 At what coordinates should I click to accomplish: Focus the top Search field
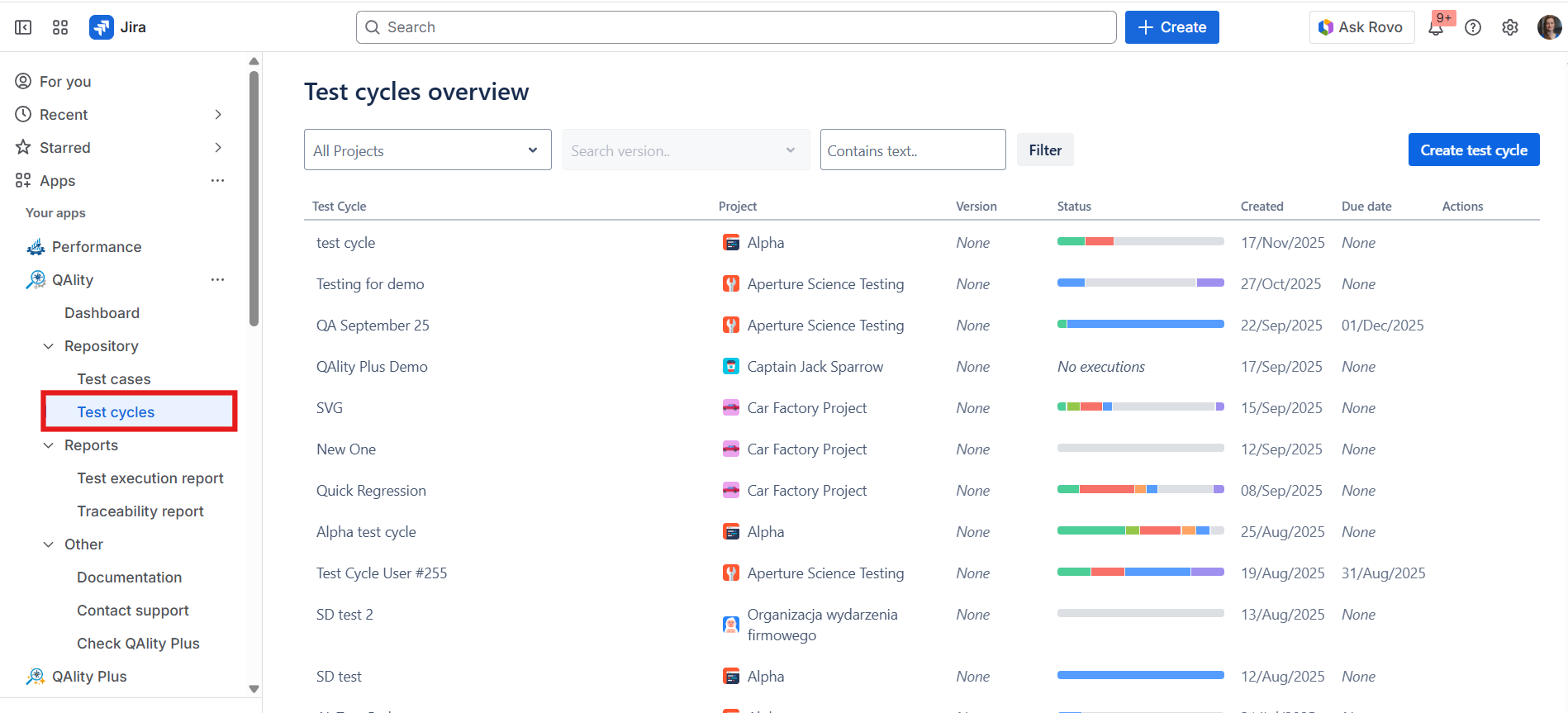click(x=736, y=27)
